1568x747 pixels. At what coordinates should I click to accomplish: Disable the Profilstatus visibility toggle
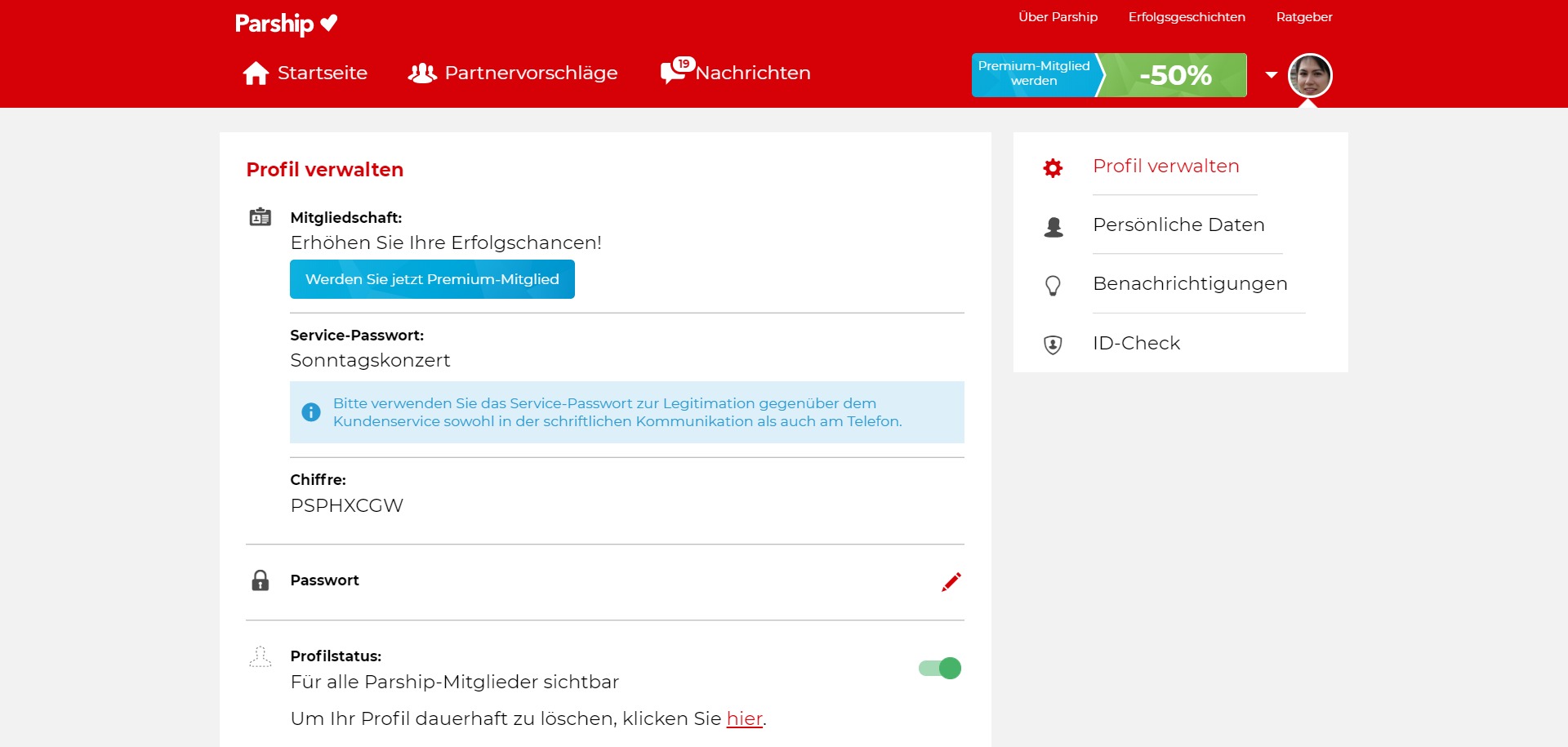tap(939, 668)
